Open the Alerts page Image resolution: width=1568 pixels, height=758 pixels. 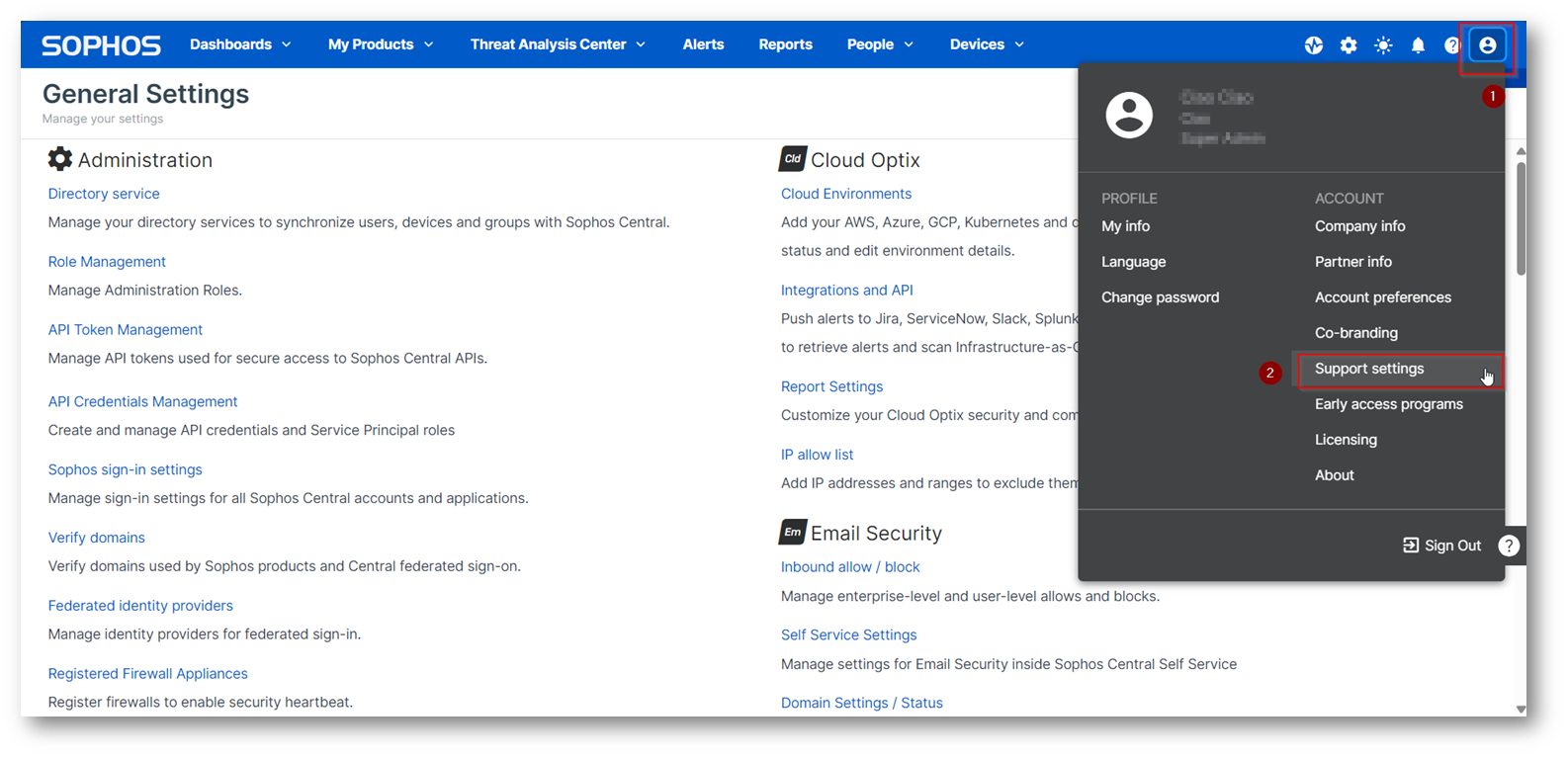[x=703, y=44]
